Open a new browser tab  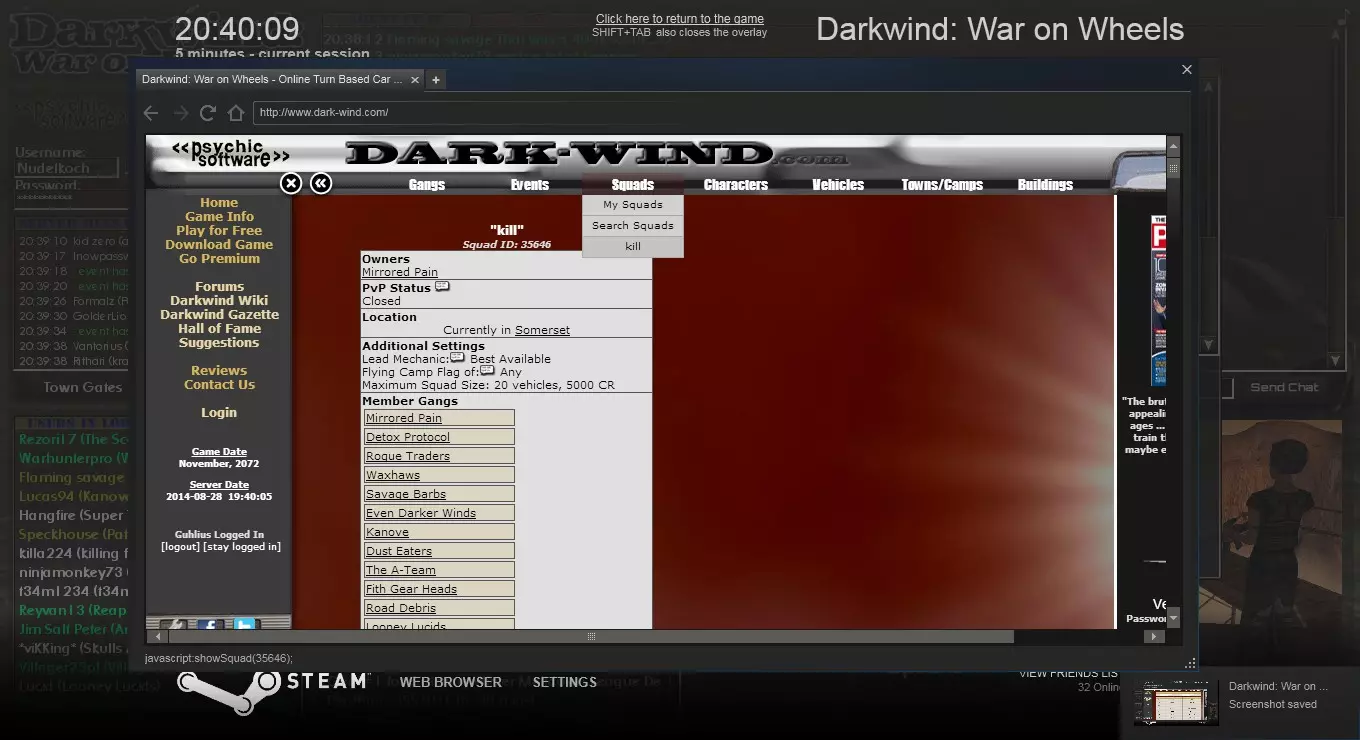pyautogui.click(x=436, y=80)
